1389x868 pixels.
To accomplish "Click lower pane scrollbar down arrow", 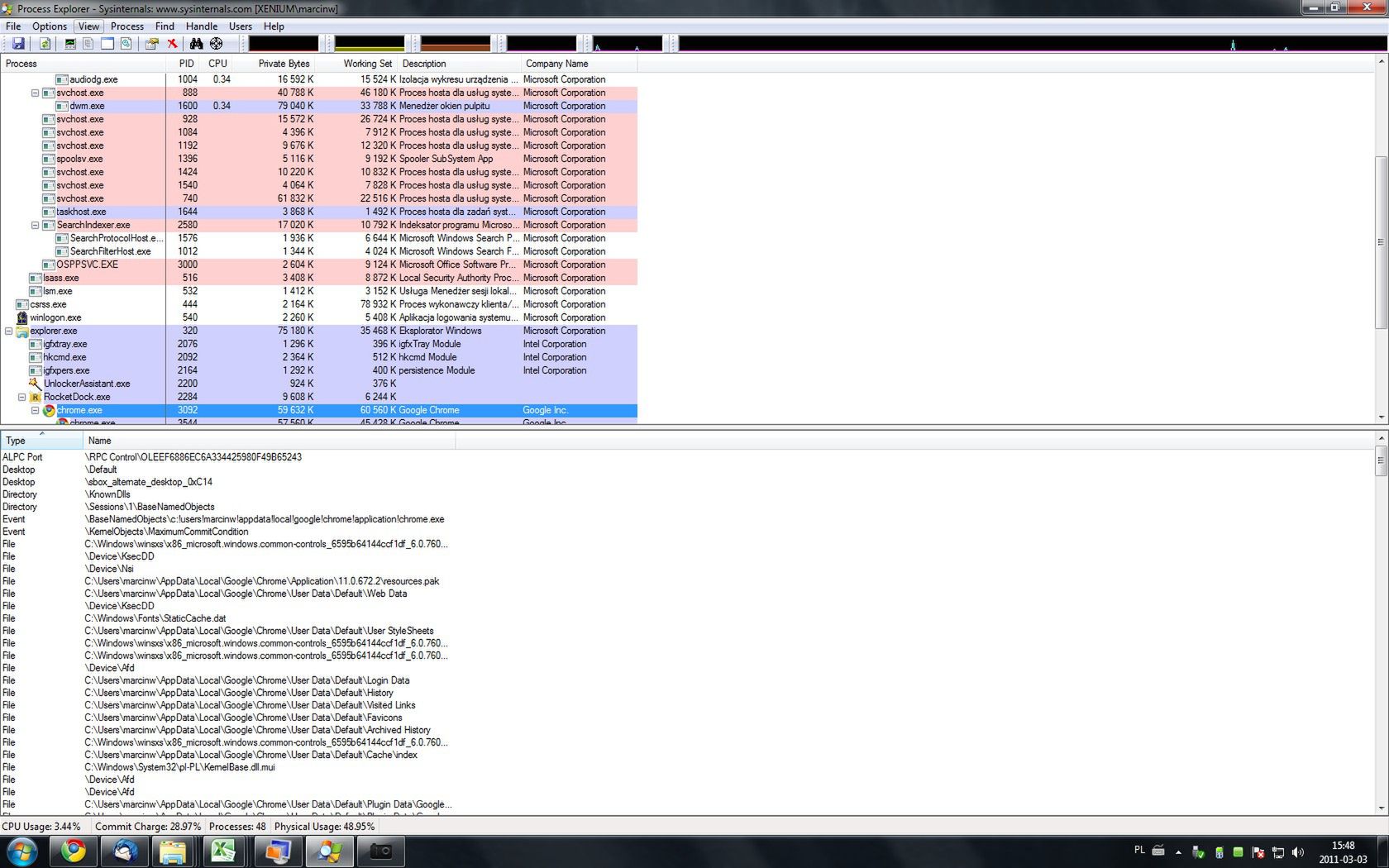I will click(1381, 808).
